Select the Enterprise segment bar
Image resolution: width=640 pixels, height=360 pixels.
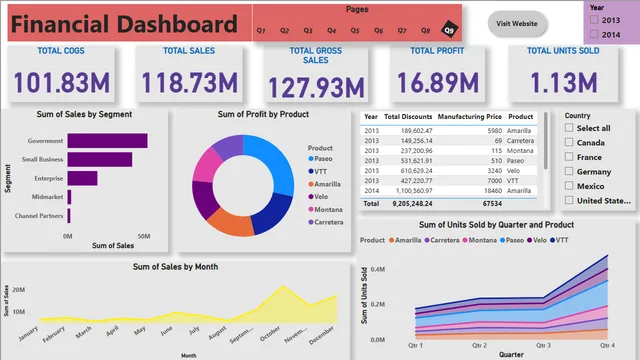82,178
